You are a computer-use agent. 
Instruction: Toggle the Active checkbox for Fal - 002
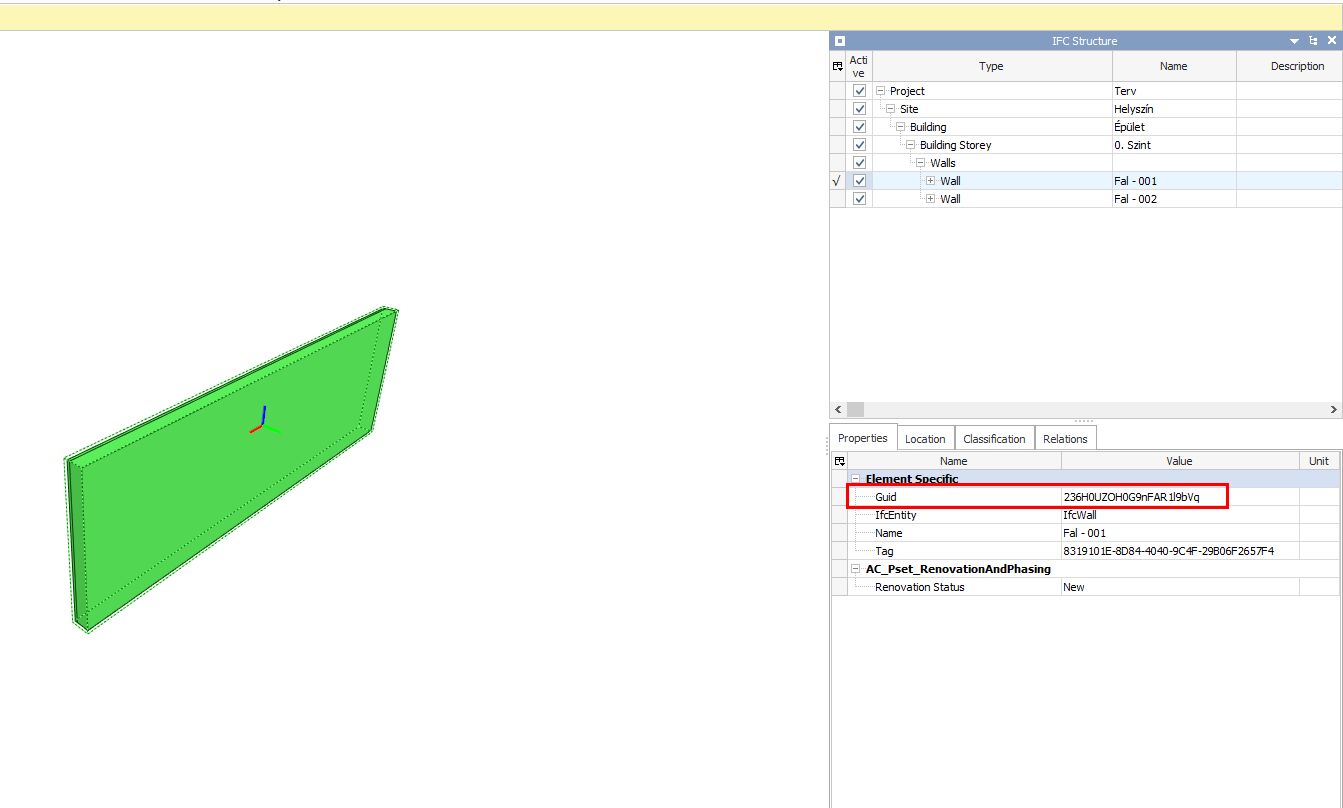859,199
